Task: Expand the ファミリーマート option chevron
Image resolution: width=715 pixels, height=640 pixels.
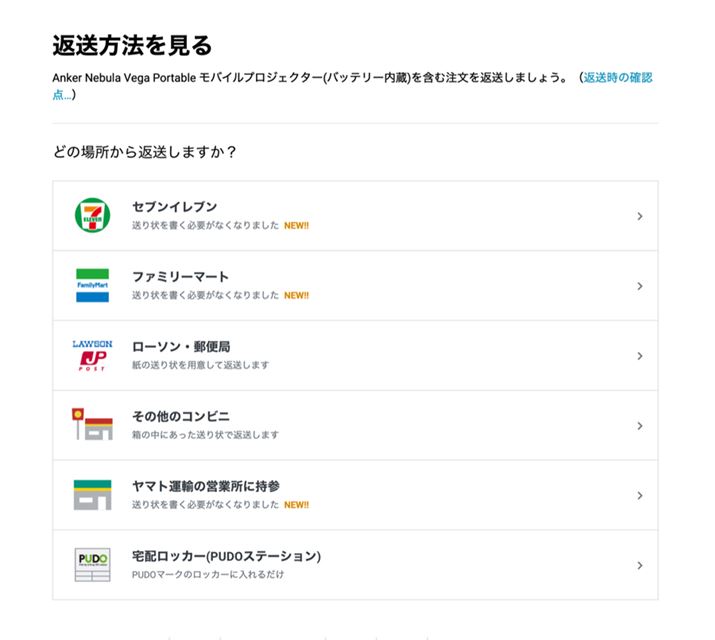Action: (x=640, y=286)
